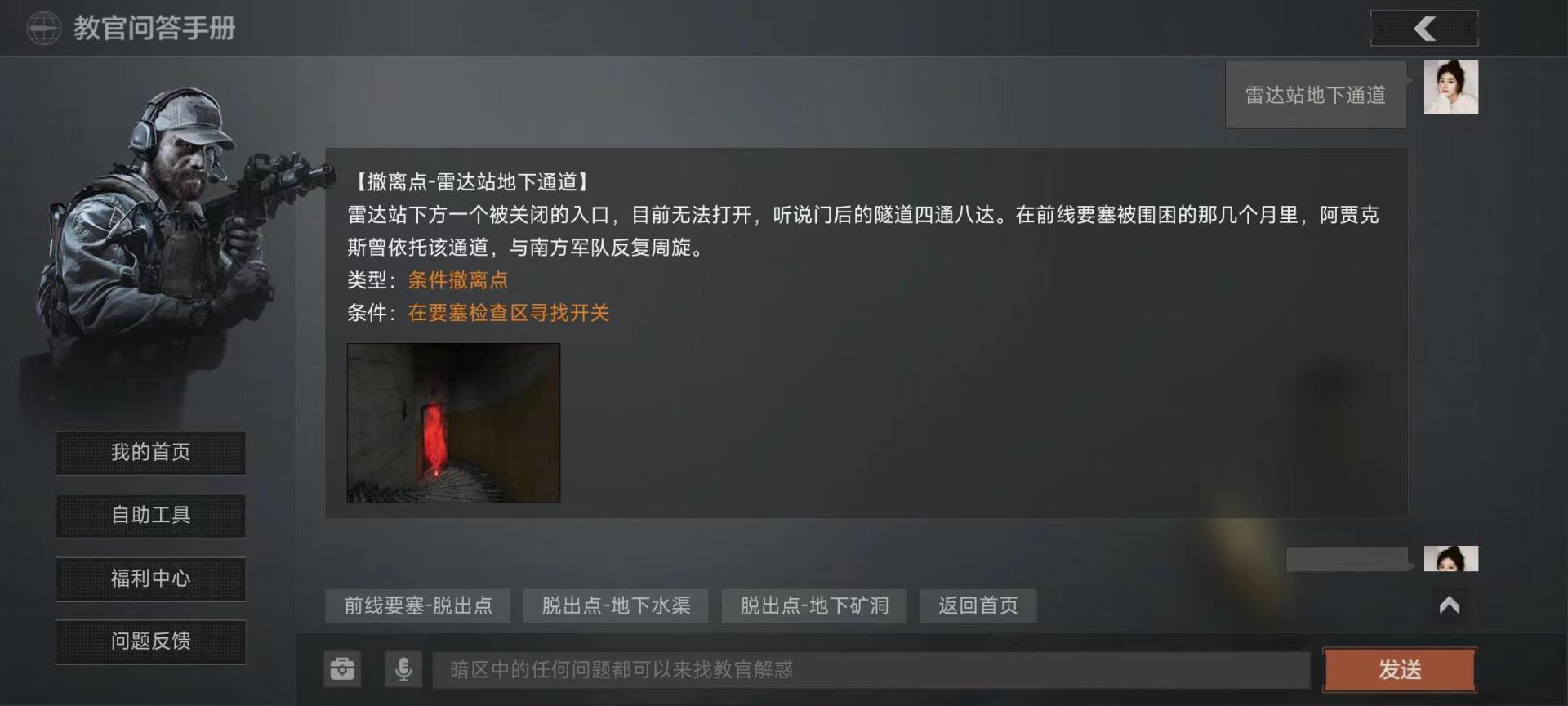Open the toolbox icon beside the microphone
This screenshot has height=706, width=1568.
pos(342,669)
